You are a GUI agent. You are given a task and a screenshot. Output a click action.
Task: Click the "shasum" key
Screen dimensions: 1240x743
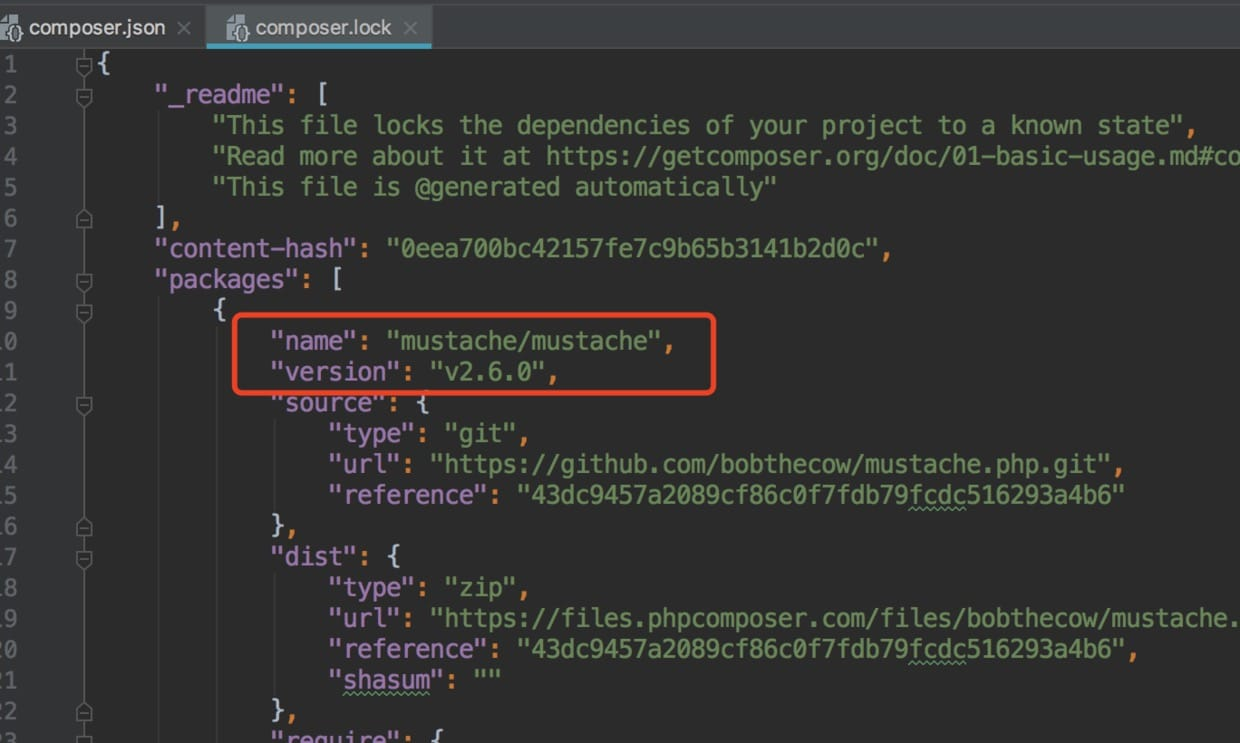386,680
